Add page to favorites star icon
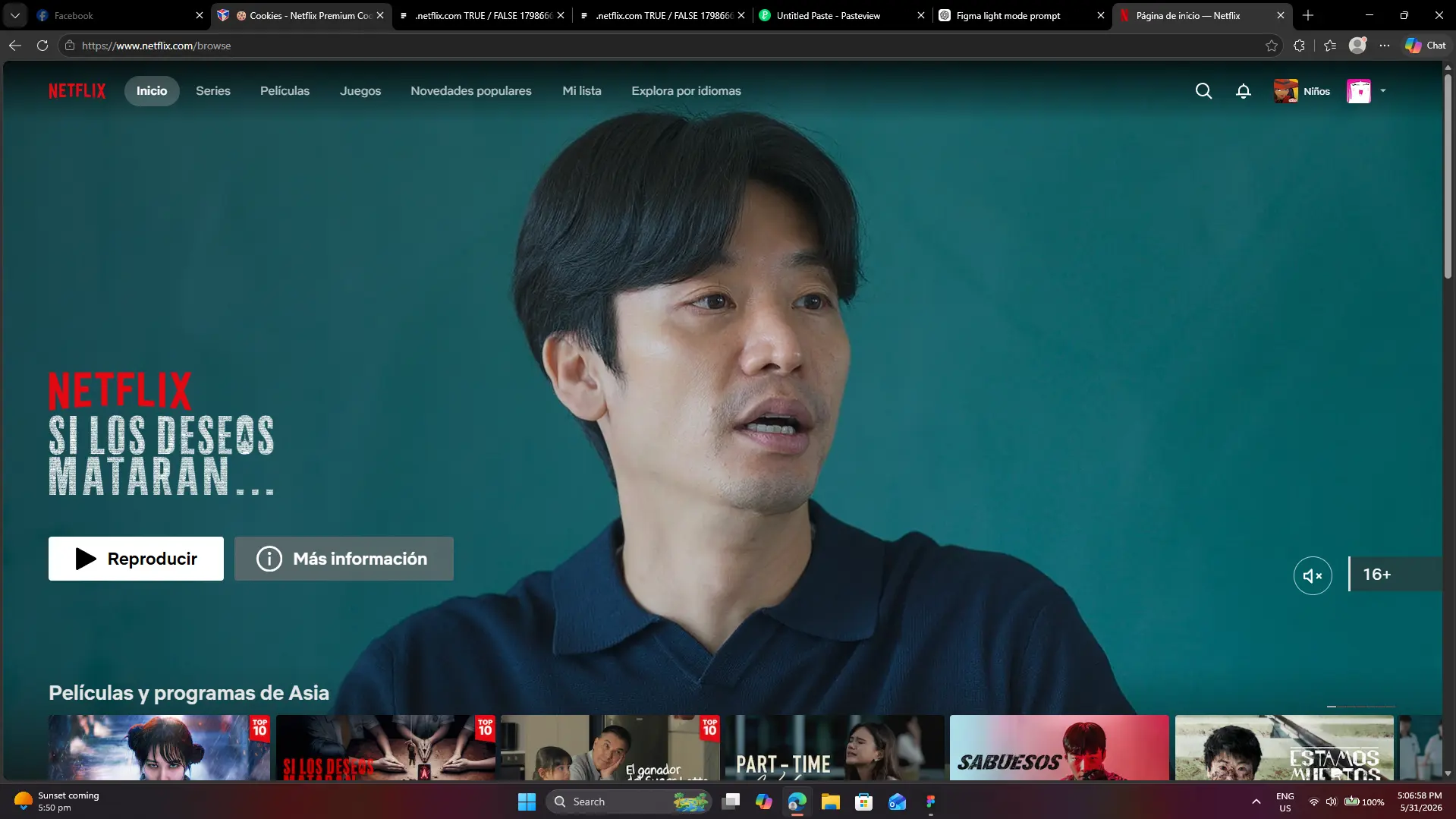 click(1272, 46)
